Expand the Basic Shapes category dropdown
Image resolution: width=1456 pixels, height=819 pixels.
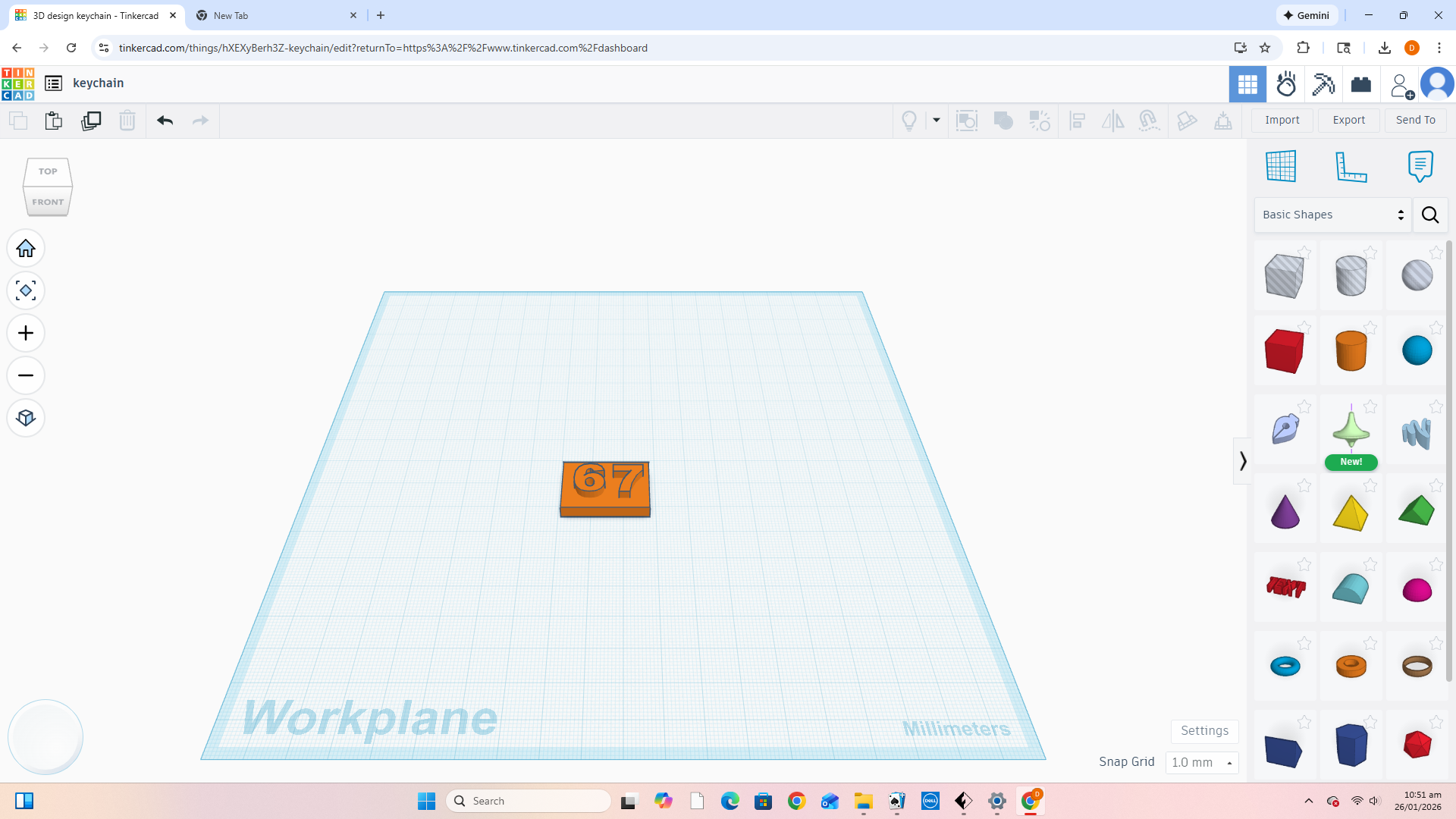(x=1333, y=215)
